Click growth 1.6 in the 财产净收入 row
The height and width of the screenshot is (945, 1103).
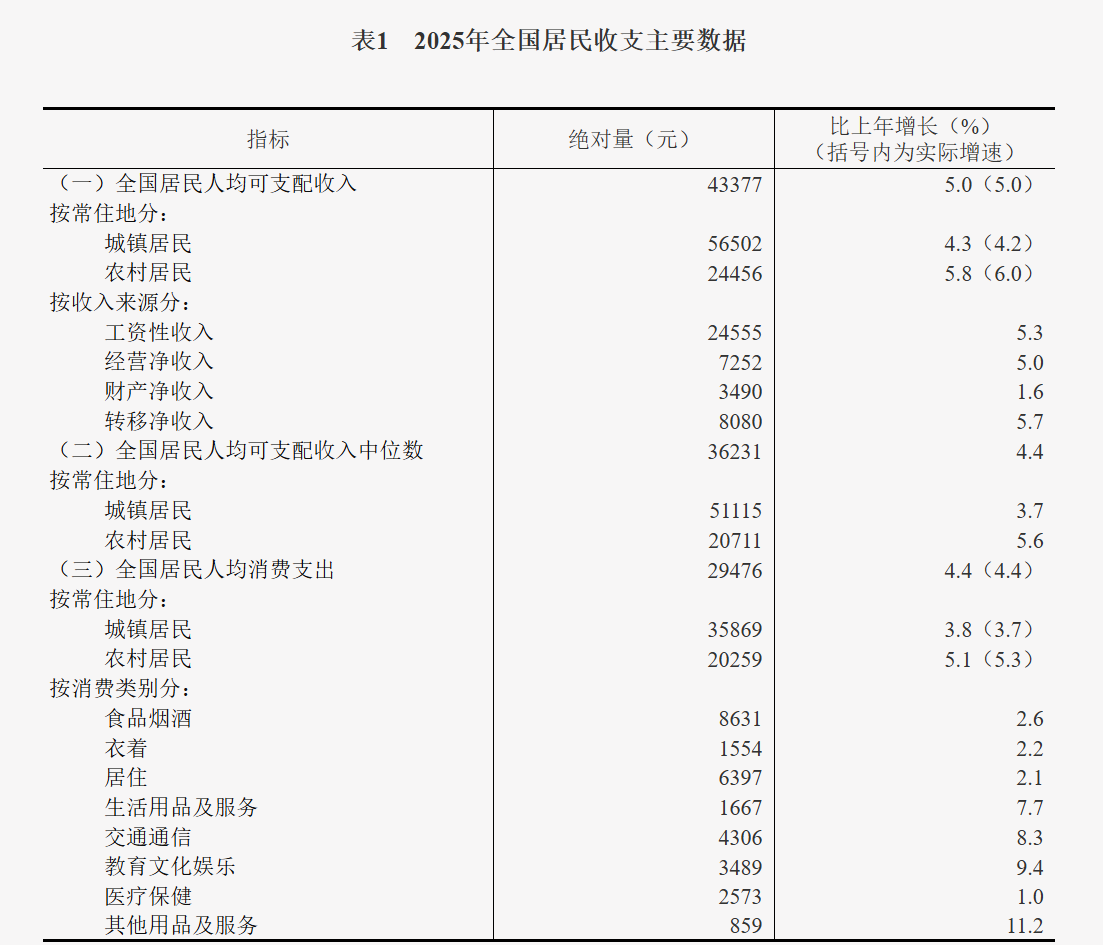tap(1029, 393)
